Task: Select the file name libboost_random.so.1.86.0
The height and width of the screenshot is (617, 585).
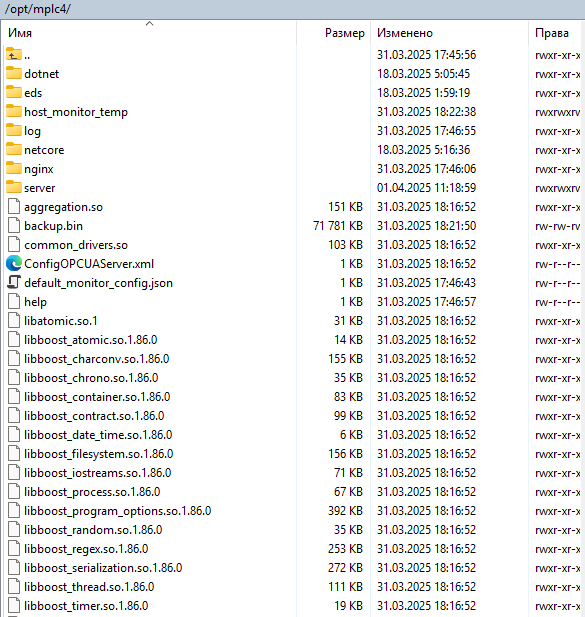Action: [93, 530]
